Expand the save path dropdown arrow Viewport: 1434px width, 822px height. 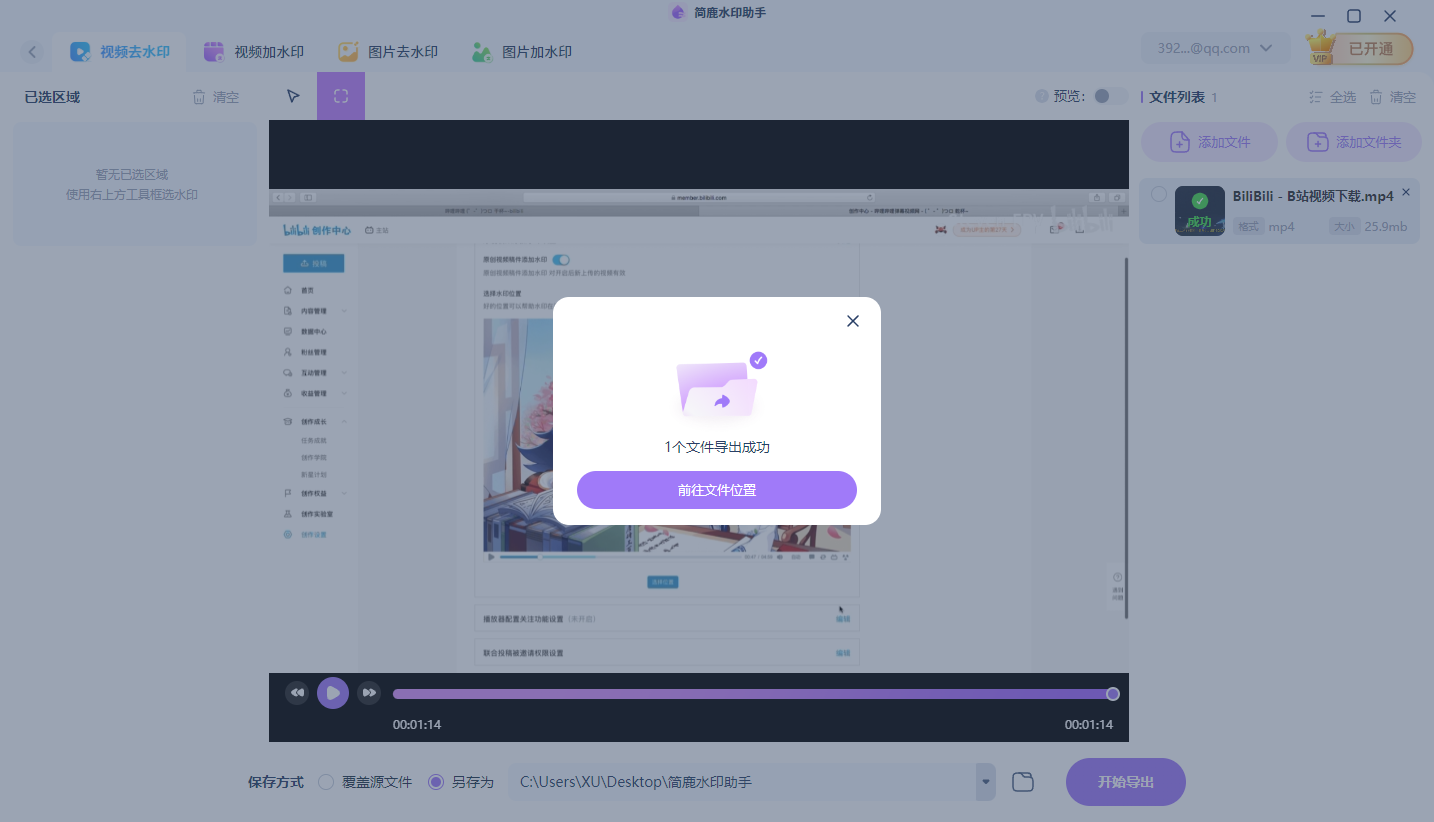click(x=986, y=782)
